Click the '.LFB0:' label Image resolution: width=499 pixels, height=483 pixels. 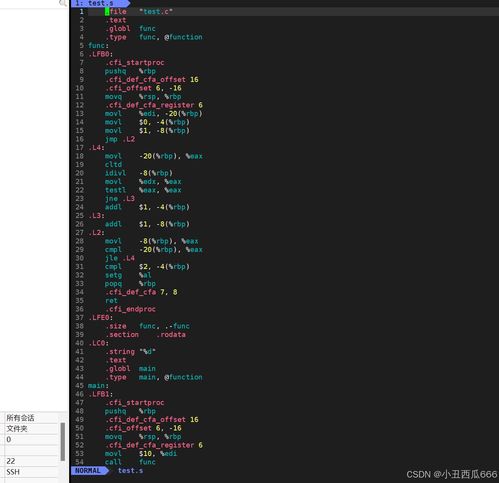click(100, 54)
